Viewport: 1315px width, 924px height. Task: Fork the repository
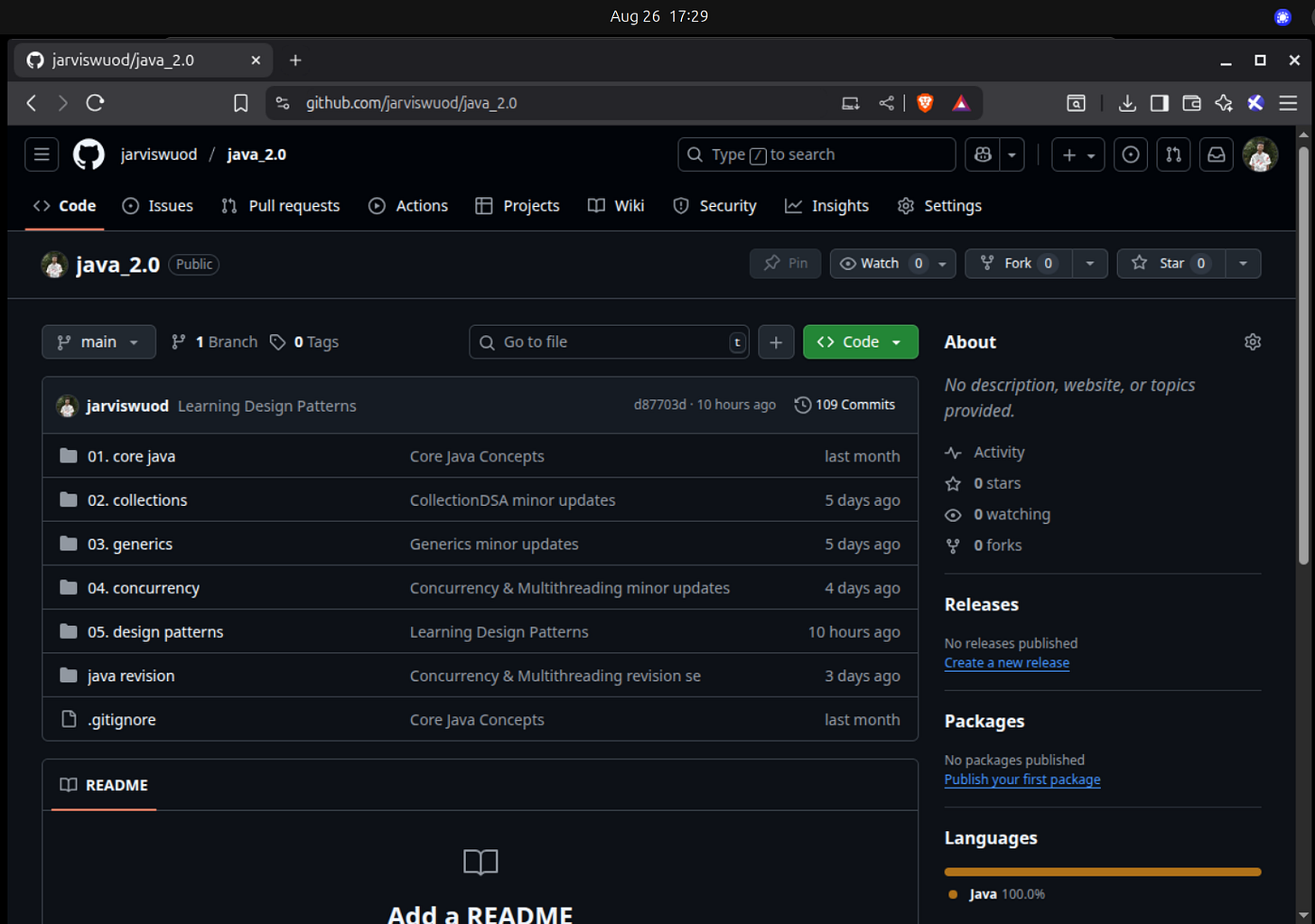[1019, 264]
